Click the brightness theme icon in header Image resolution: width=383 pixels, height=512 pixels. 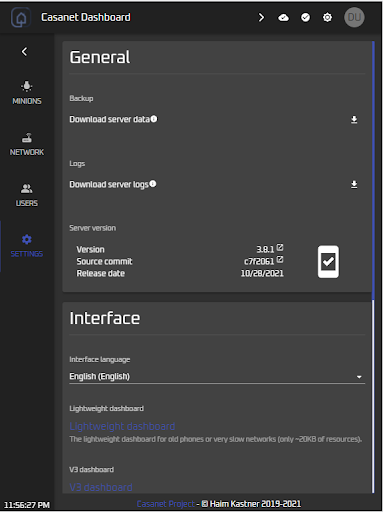327,18
